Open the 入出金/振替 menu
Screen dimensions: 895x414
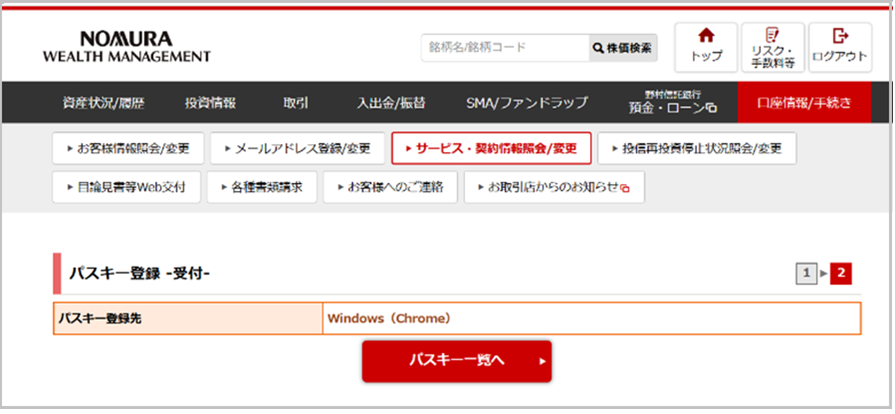(x=391, y=103)
